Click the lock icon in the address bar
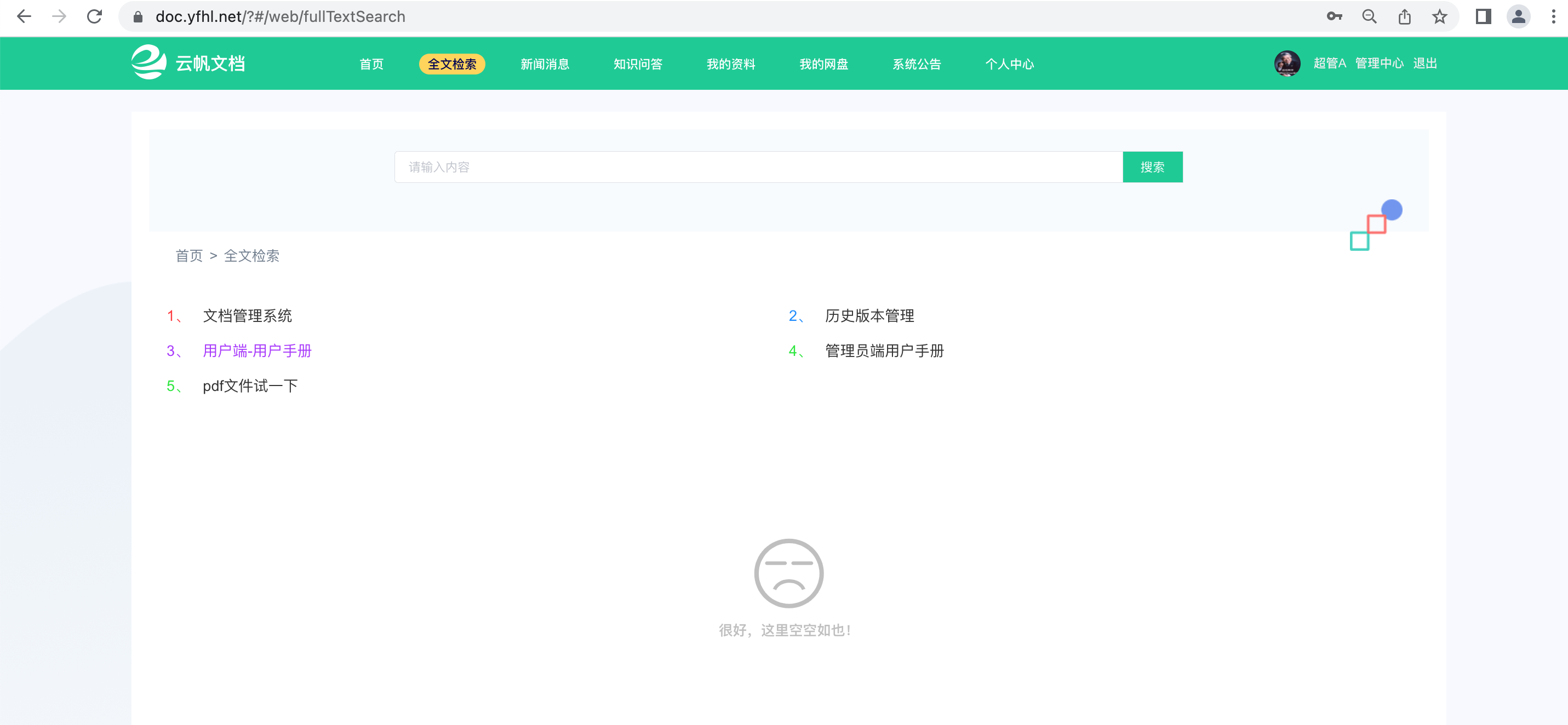Image resolution: width=1568 pixels, height=725 pixels. [x=138, y=16]
